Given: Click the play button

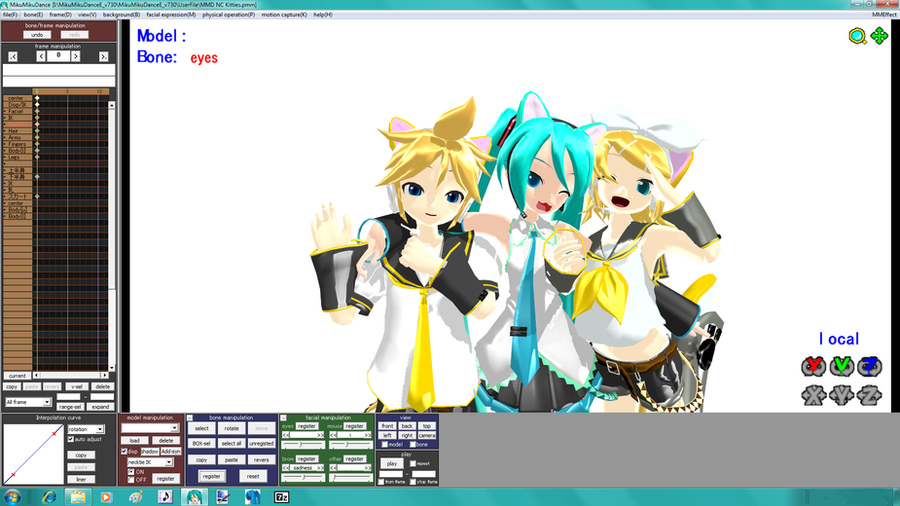Looking at the screenshot, I should [391, 464].
